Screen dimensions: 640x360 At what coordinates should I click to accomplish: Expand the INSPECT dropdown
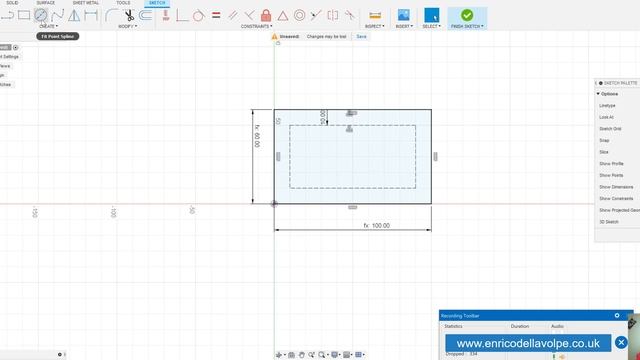375,26
